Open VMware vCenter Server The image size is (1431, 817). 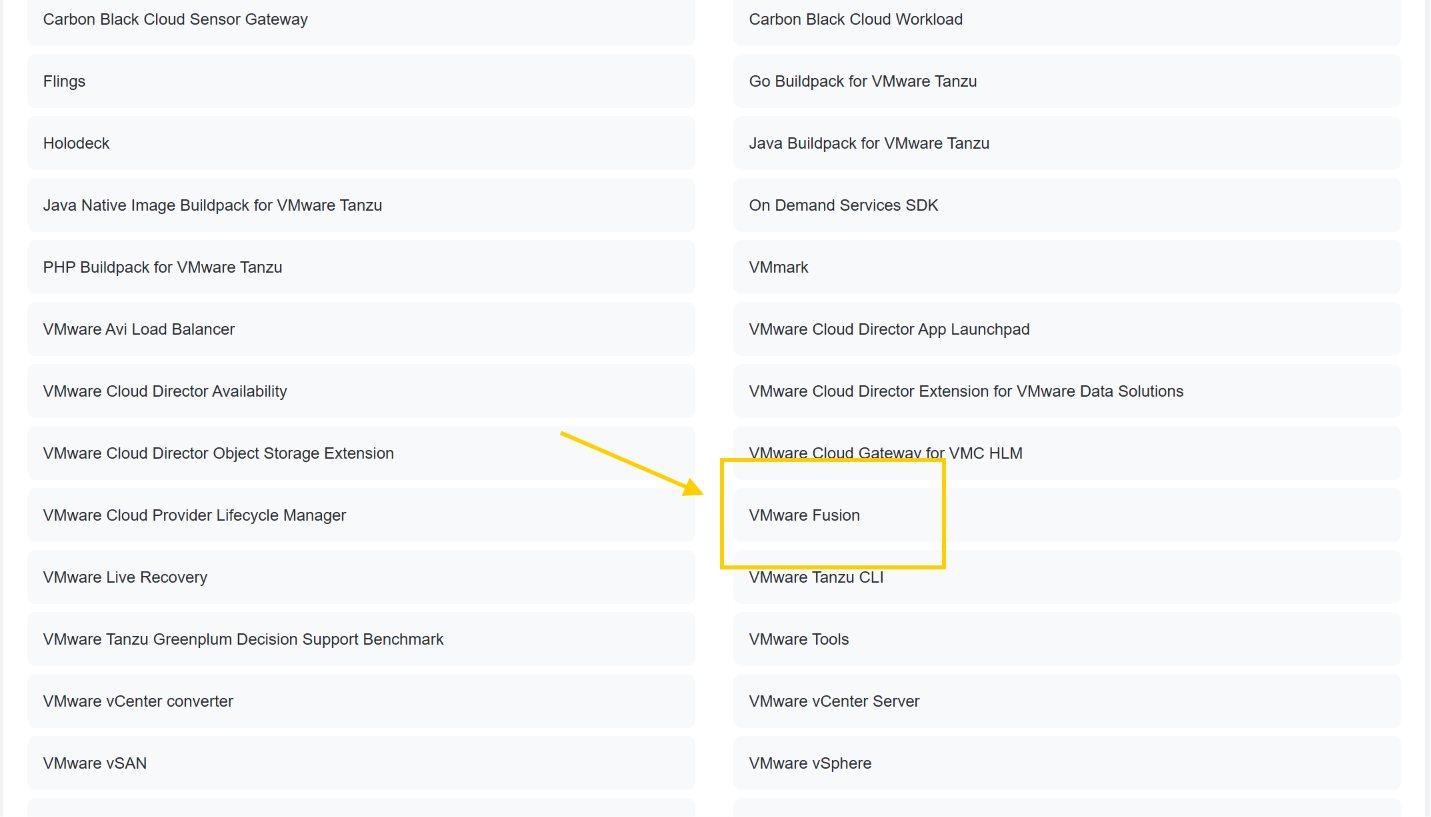(1067, 701)
